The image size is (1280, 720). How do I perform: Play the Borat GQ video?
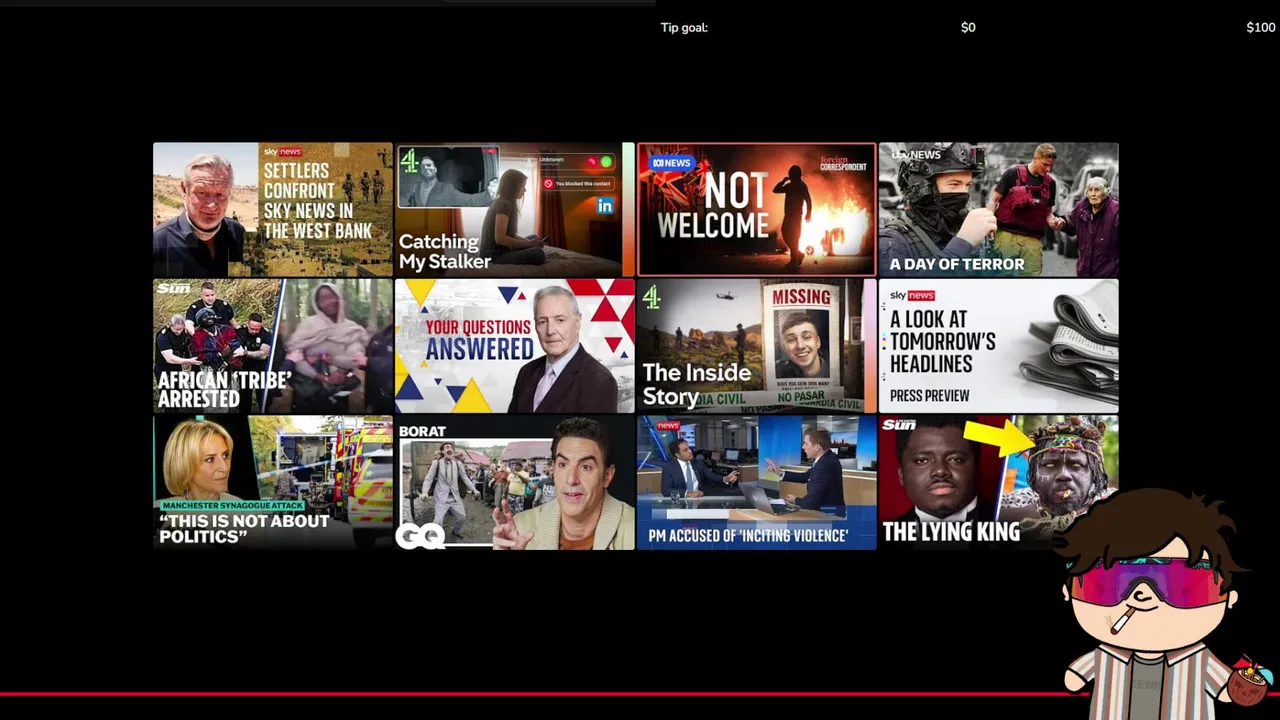pos(514,482)
